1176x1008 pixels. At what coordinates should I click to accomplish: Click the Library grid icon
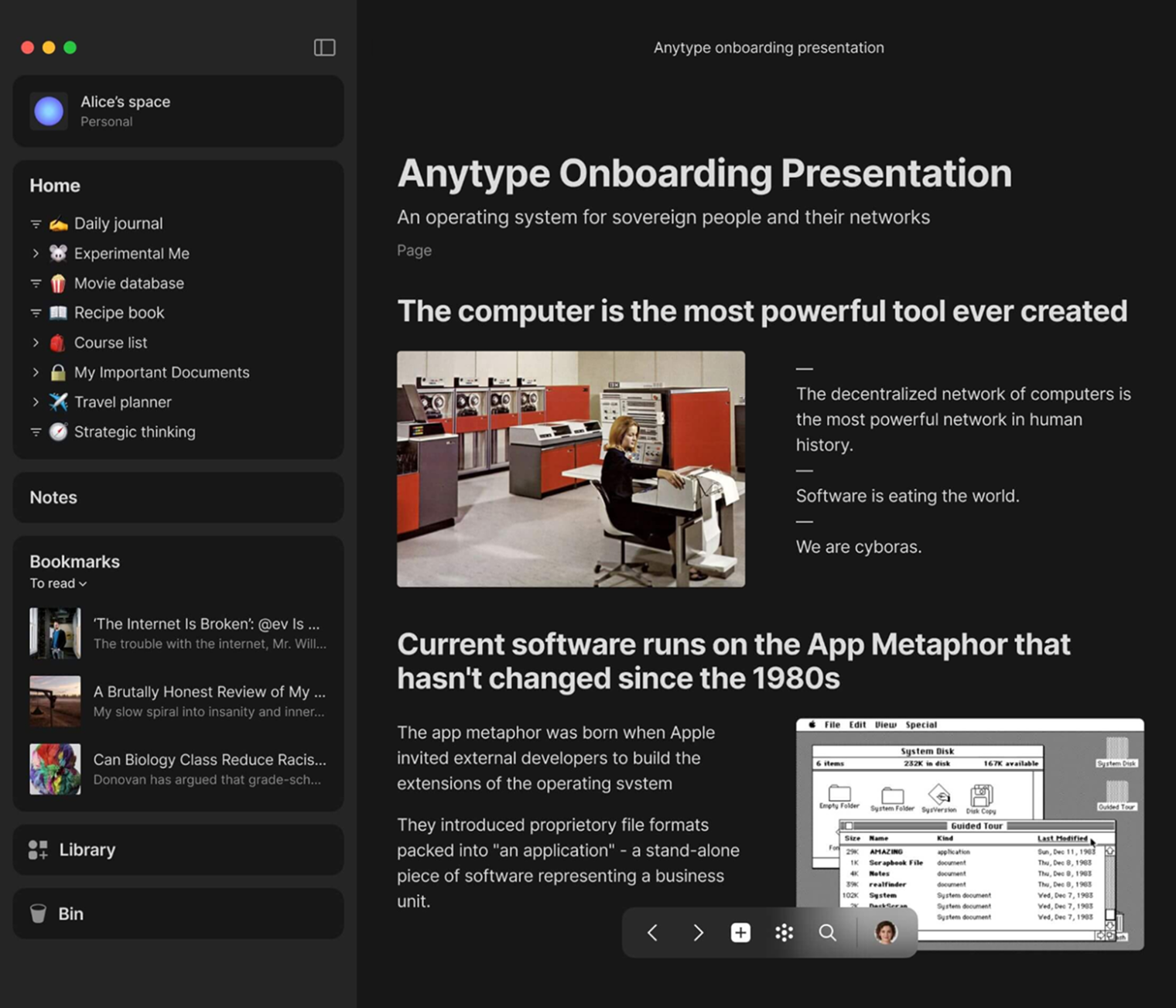pyautogui.click(x=38, y=849)
